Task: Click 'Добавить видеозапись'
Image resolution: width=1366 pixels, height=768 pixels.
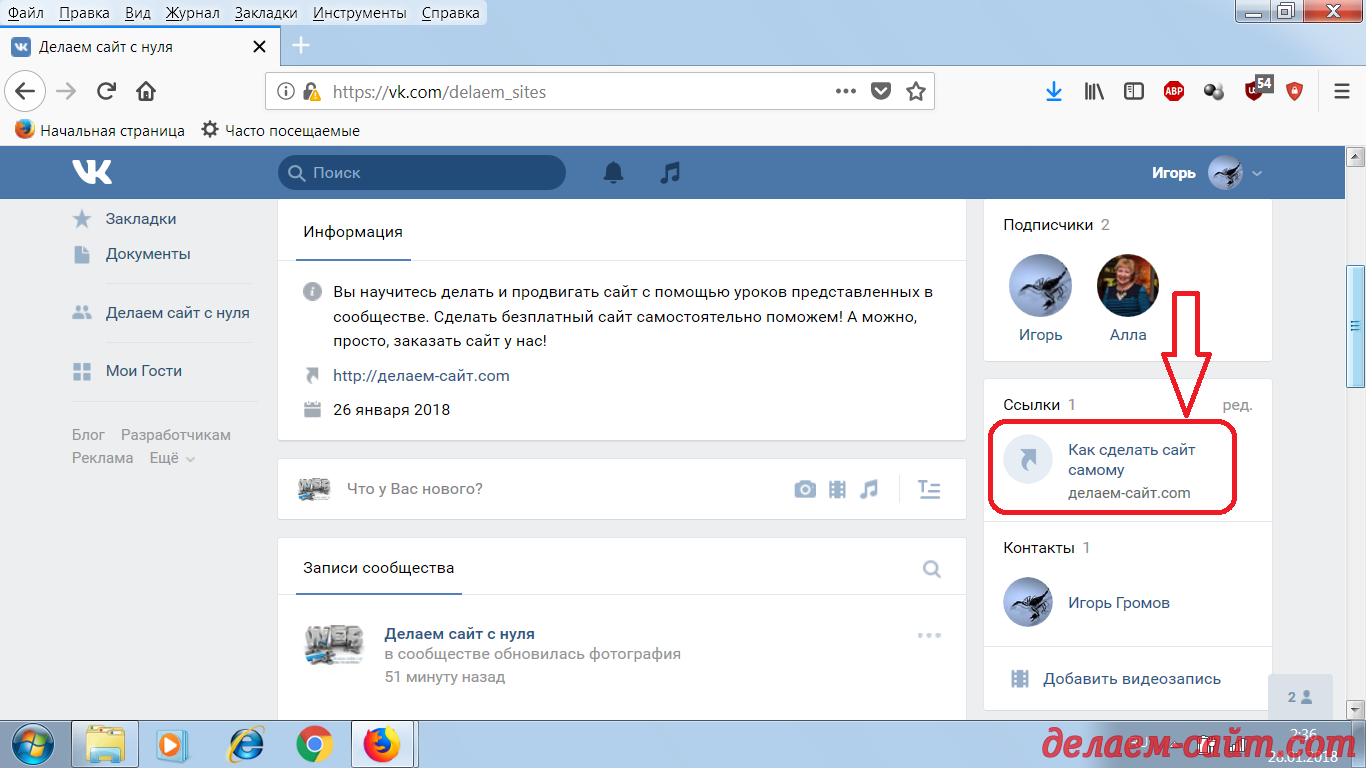Action: (x=1132, y=679)
